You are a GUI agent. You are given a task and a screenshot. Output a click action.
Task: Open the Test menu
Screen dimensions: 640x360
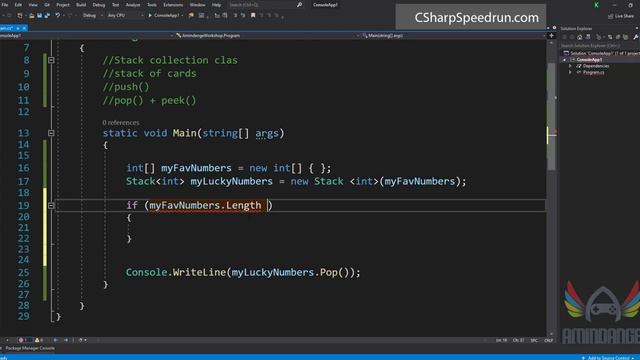116,5
